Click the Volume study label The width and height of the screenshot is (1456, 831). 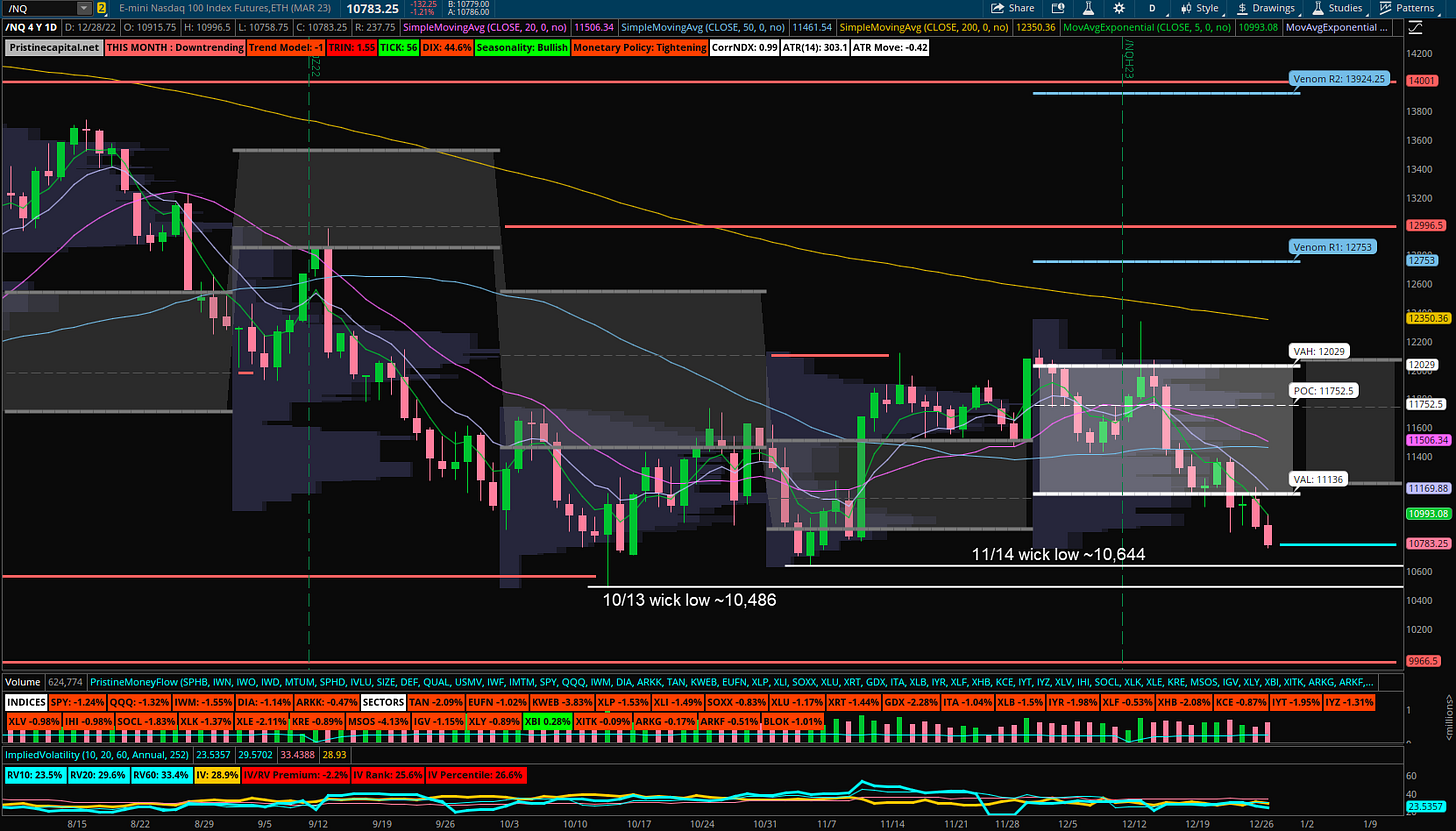(x=24, y=682)
